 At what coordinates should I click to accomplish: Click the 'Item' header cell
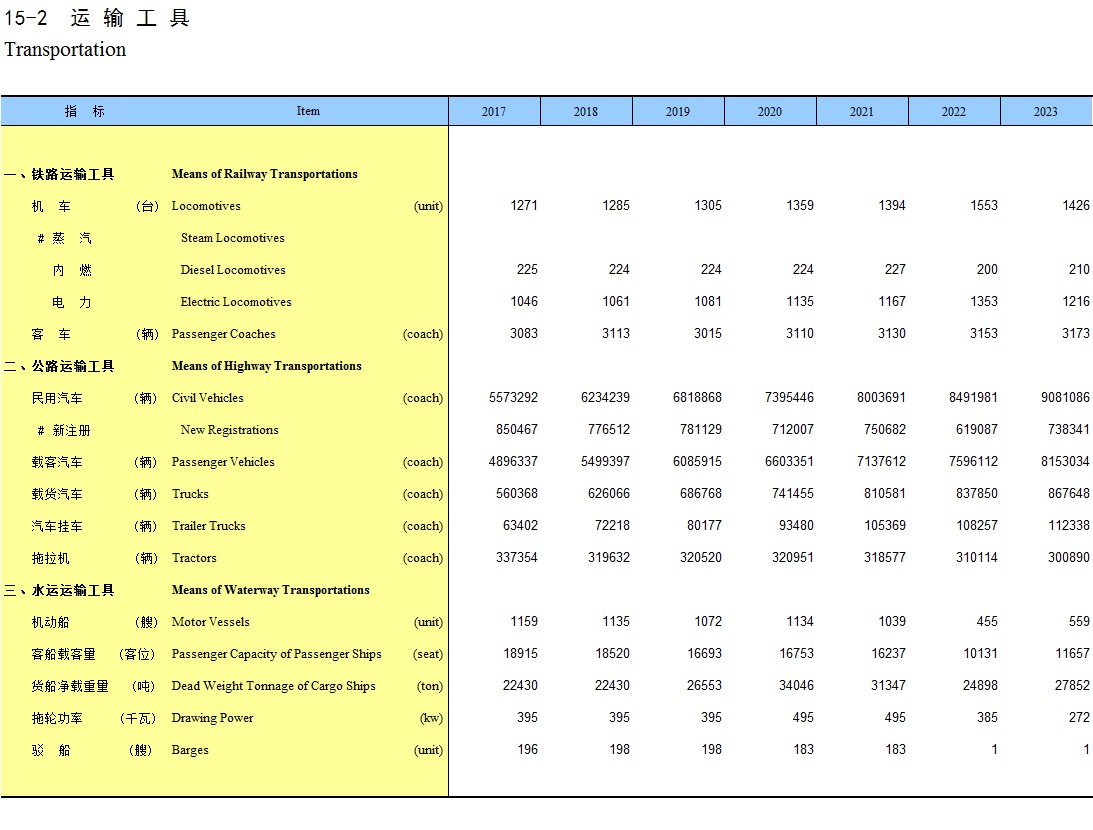pos(308,112)
